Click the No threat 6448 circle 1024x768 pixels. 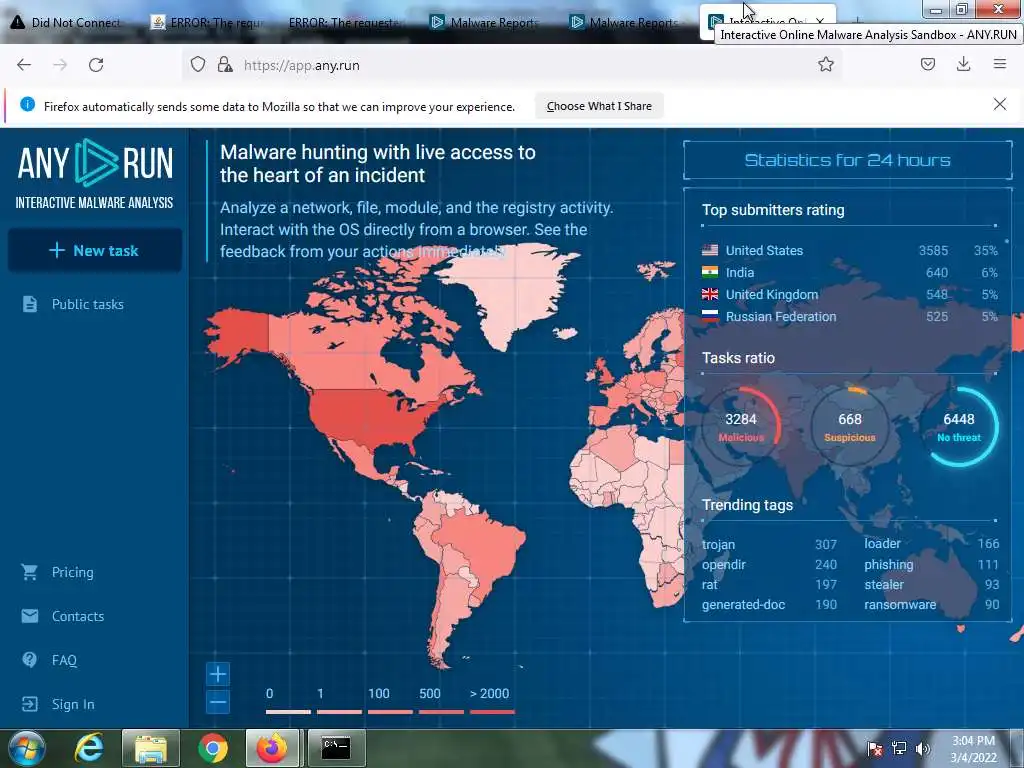pos(959,426)
